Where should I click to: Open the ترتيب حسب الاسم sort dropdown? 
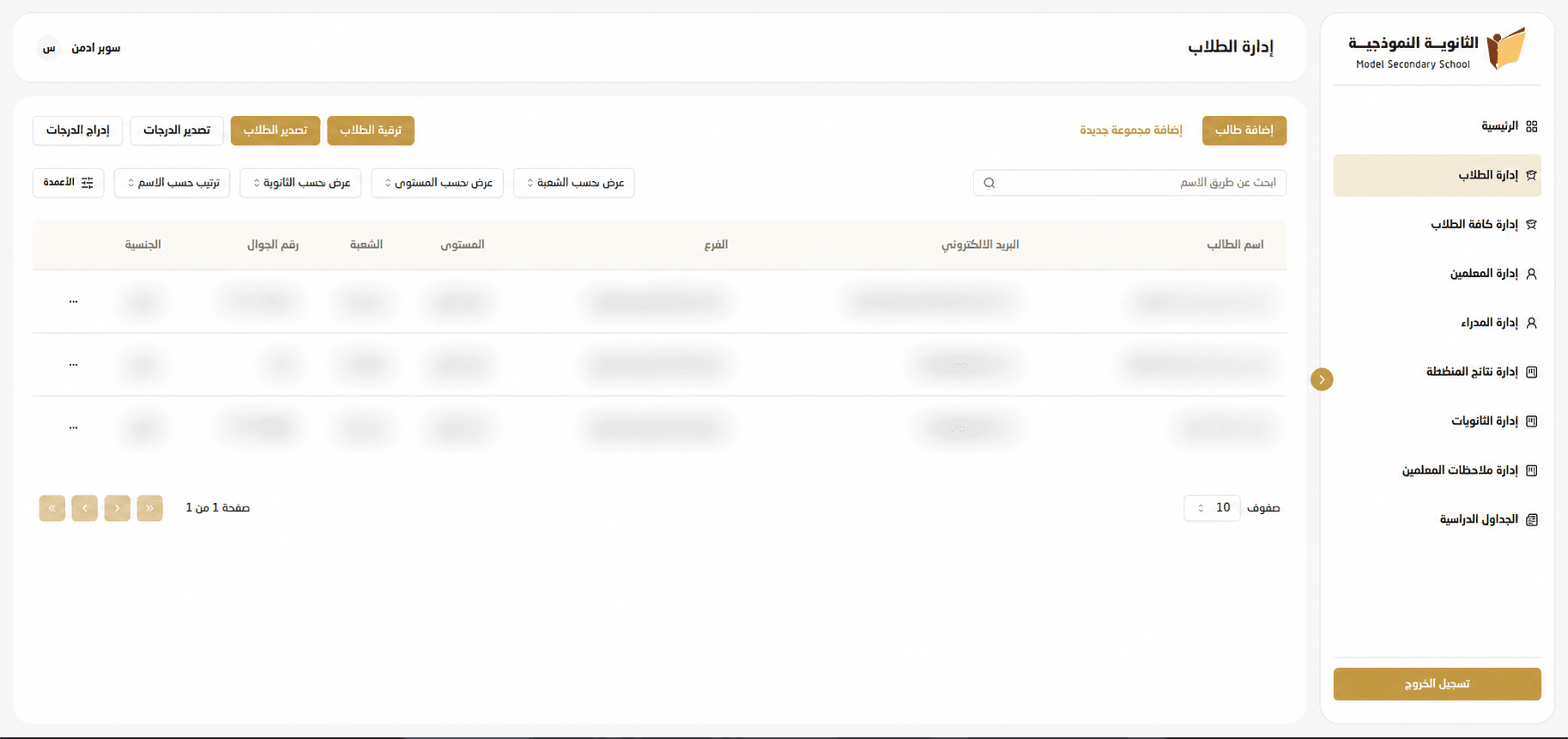[x=173, y=183]
